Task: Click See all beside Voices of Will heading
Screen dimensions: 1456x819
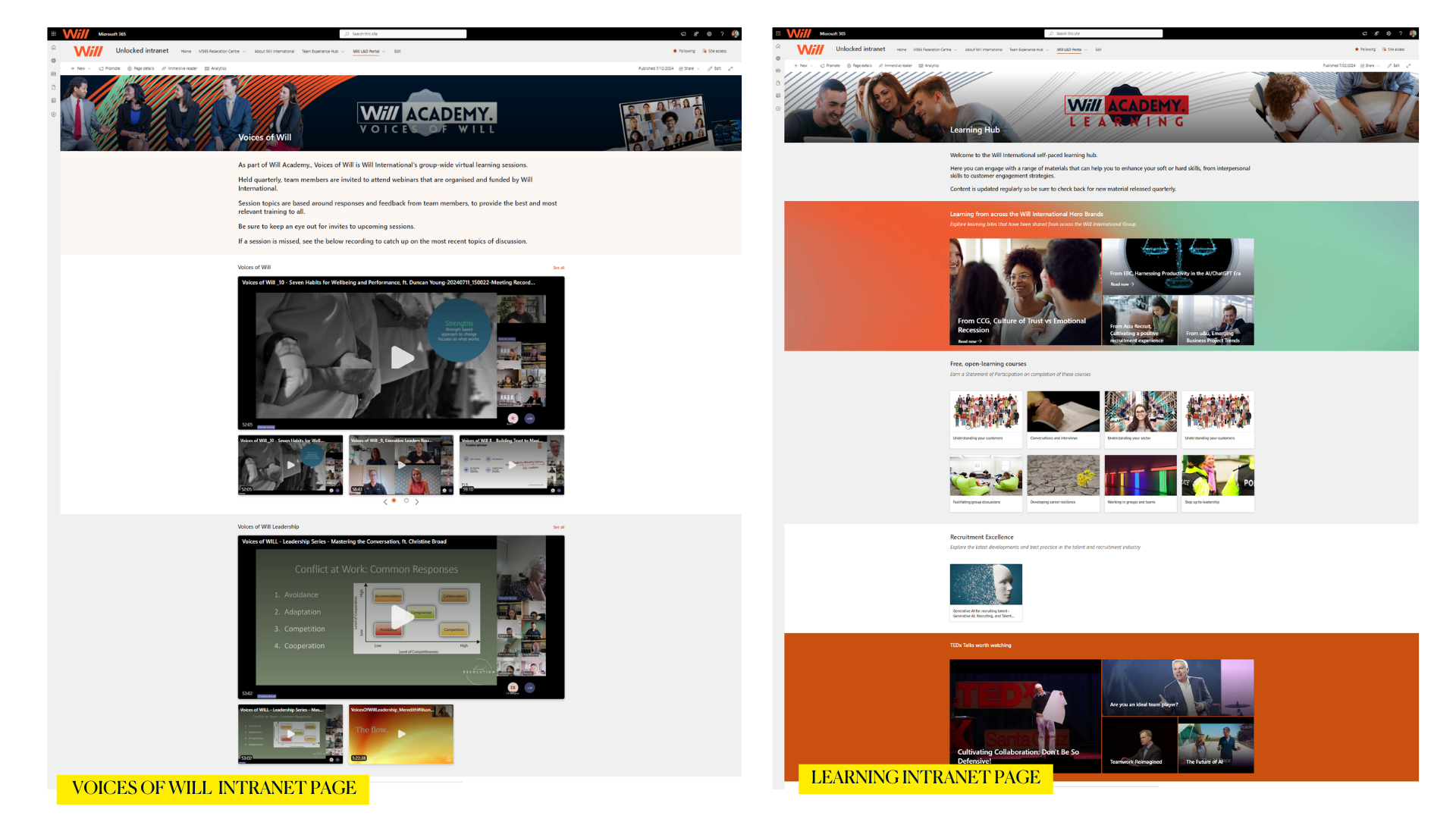Action: (559, 268)
